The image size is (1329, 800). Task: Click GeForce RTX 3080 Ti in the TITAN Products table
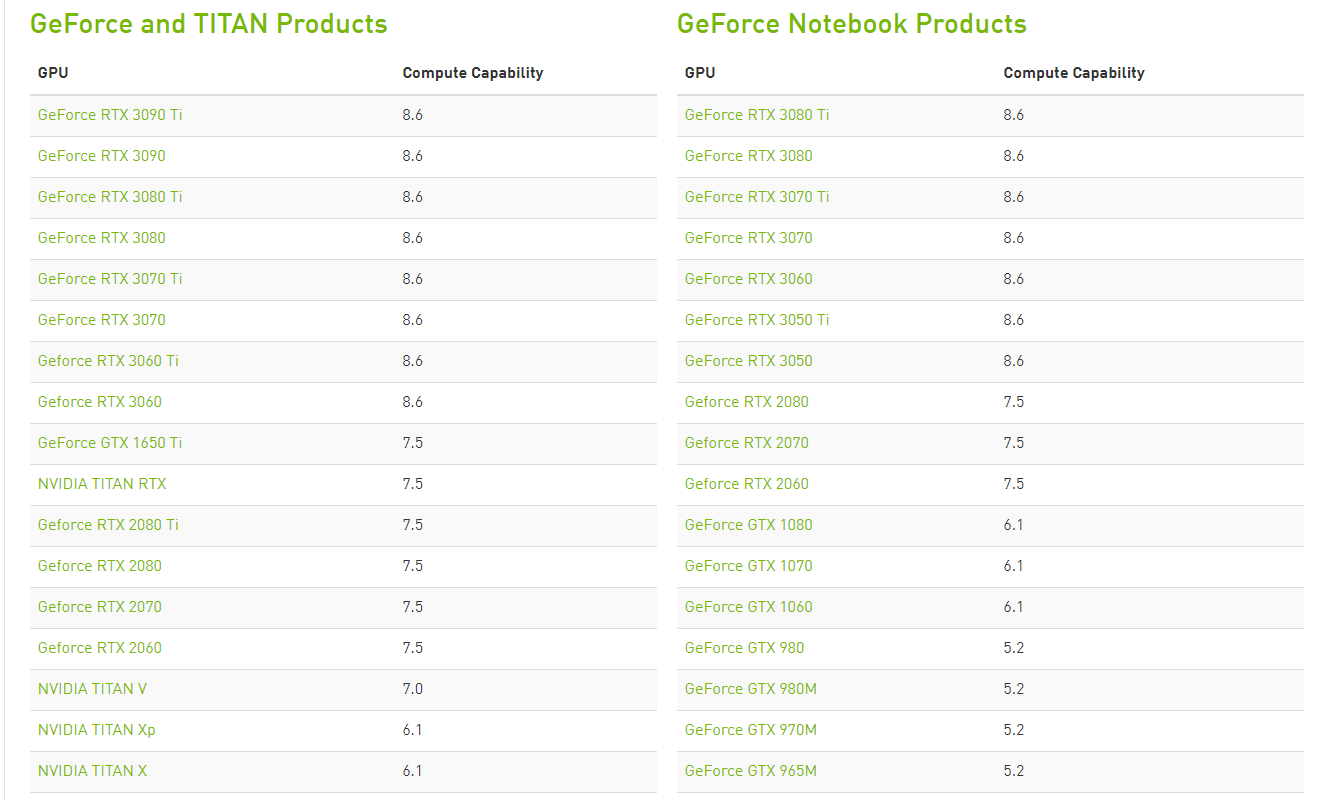point(110,197)
